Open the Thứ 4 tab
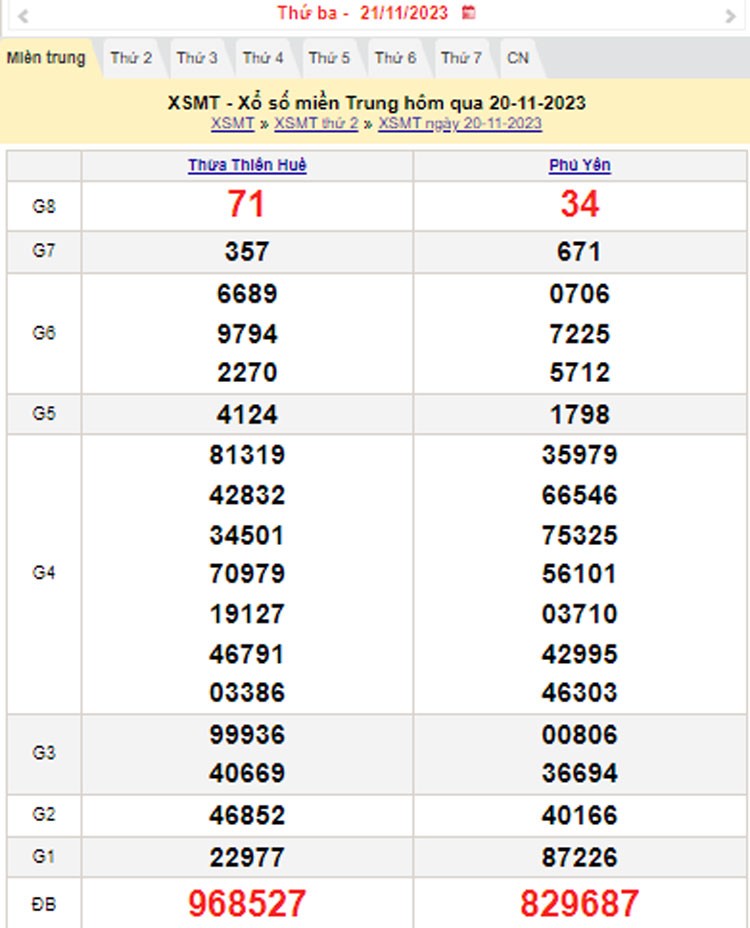 click(x=263, y=58)
